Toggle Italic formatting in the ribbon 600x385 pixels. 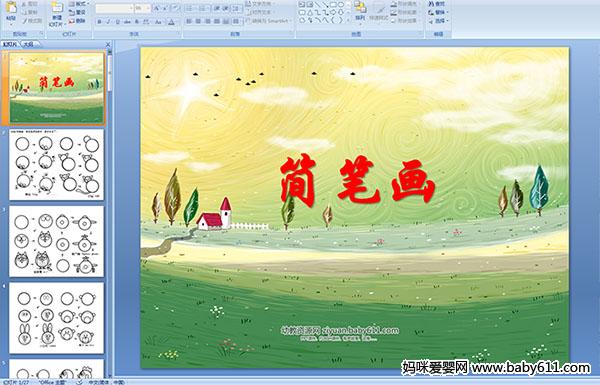109,22
